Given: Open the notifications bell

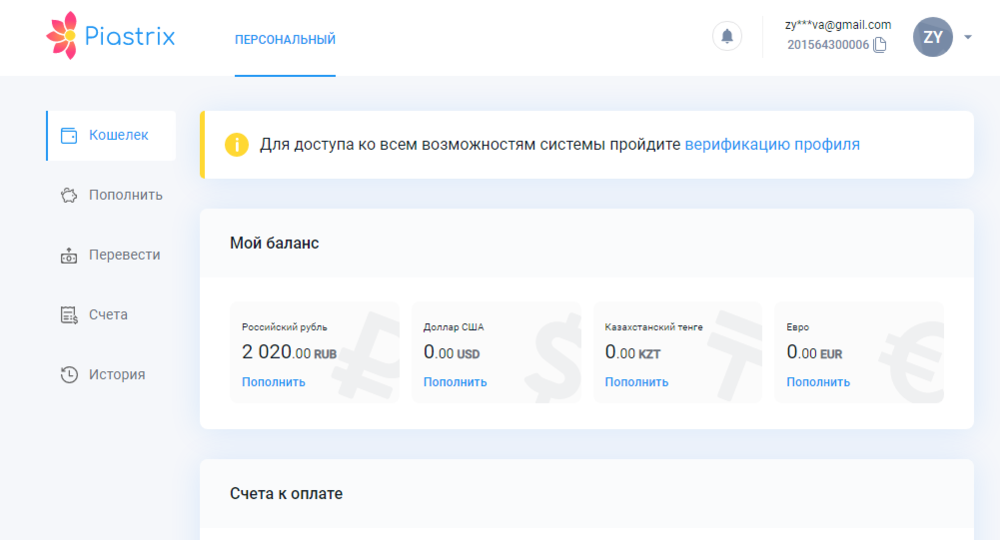Looking at the screenshot, I should click(x=727, y=36).
